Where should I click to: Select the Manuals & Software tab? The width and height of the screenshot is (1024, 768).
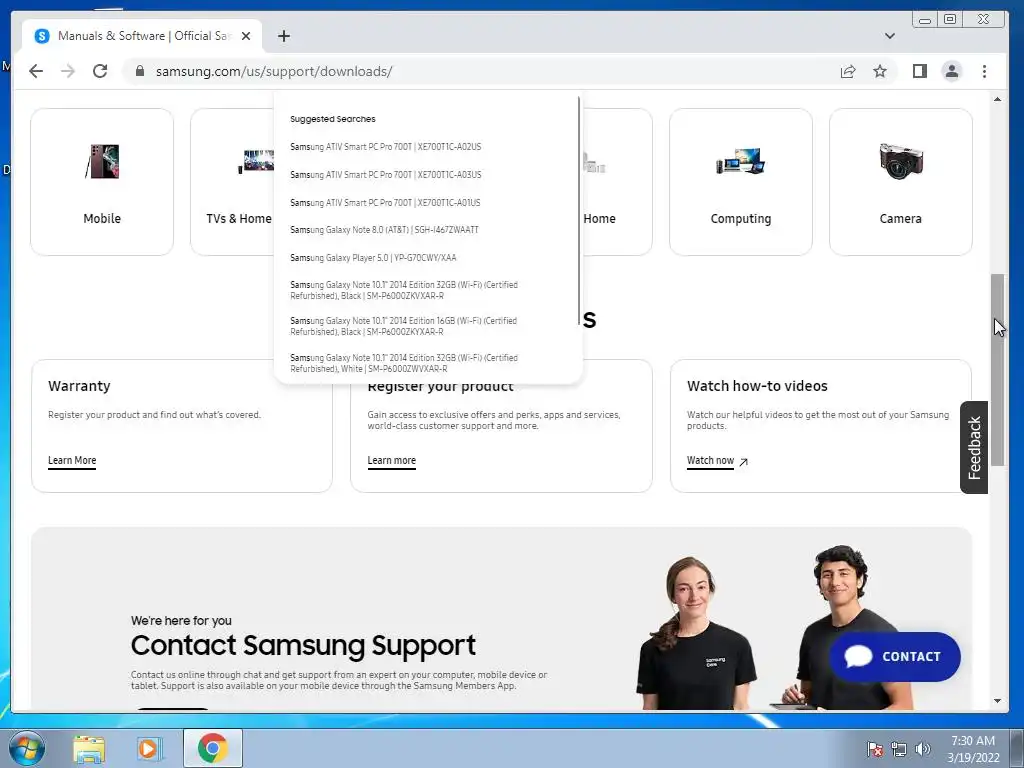coord(142,36)
